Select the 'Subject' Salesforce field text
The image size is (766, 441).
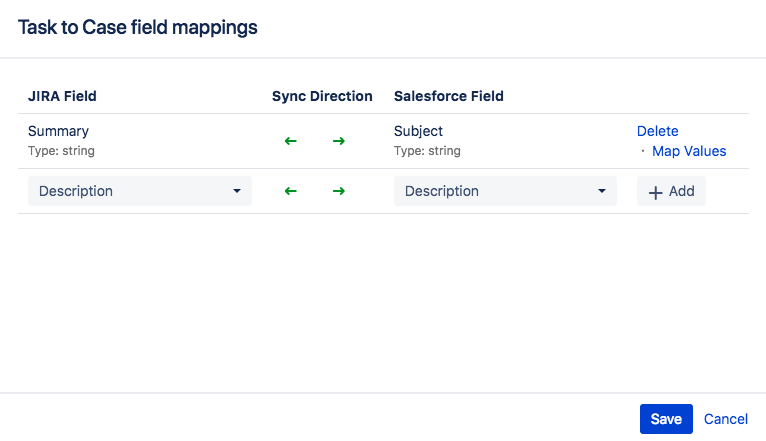(418, 131)
